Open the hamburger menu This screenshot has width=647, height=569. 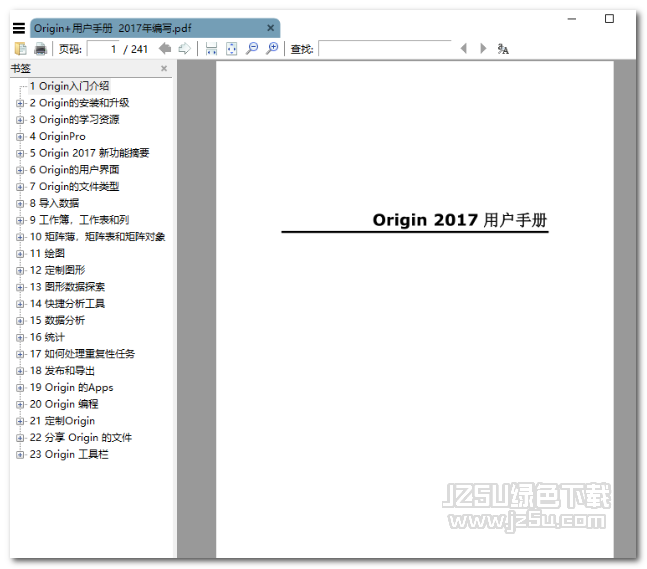click(19, 28)
